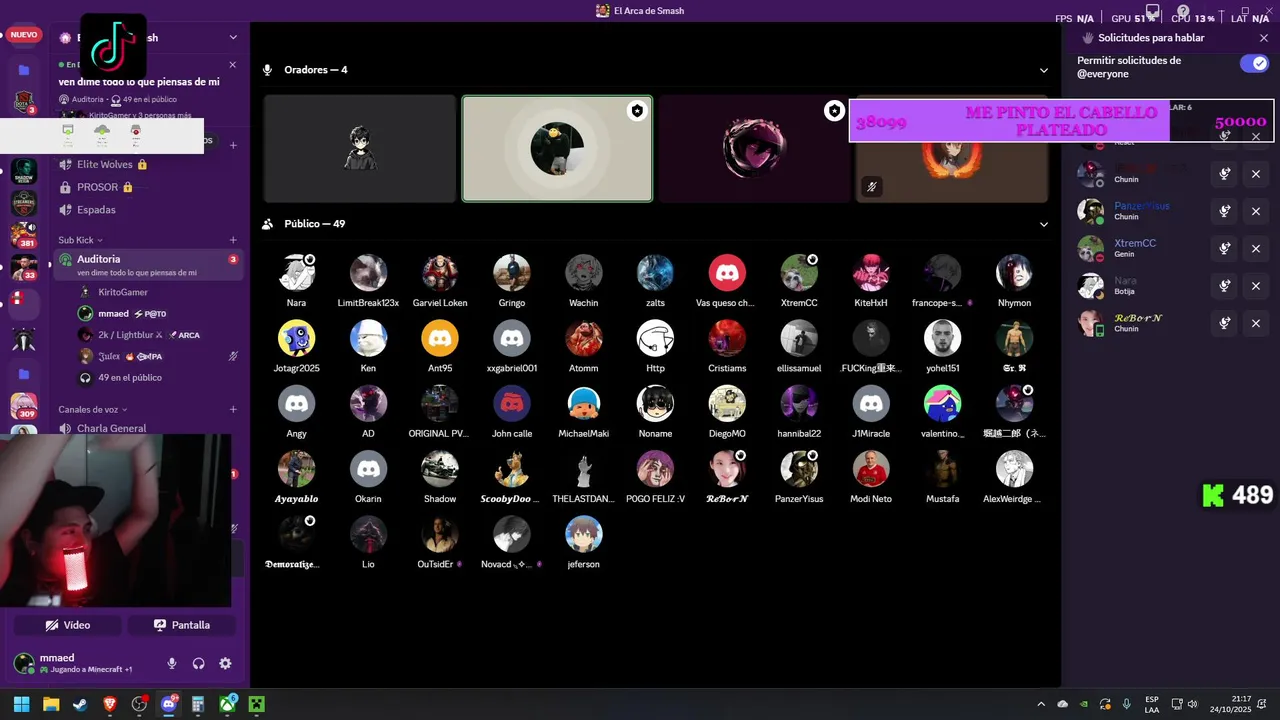Dismiss ReBorN's speak request

pos(1256,323)
